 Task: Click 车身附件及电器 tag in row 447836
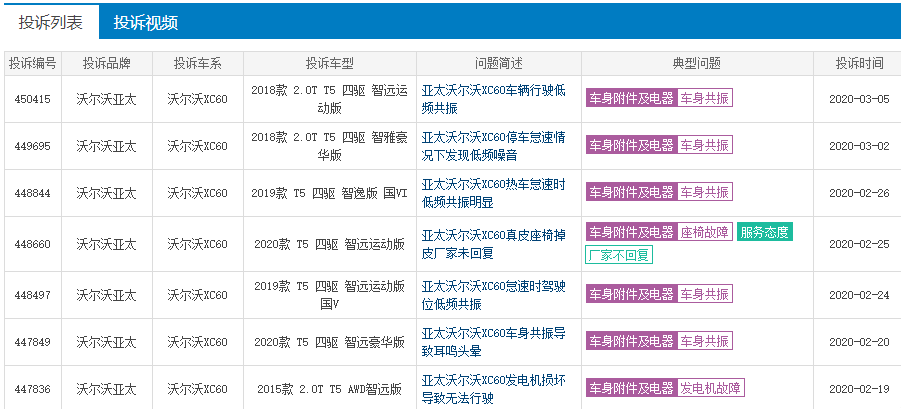(x=632, y=387)
